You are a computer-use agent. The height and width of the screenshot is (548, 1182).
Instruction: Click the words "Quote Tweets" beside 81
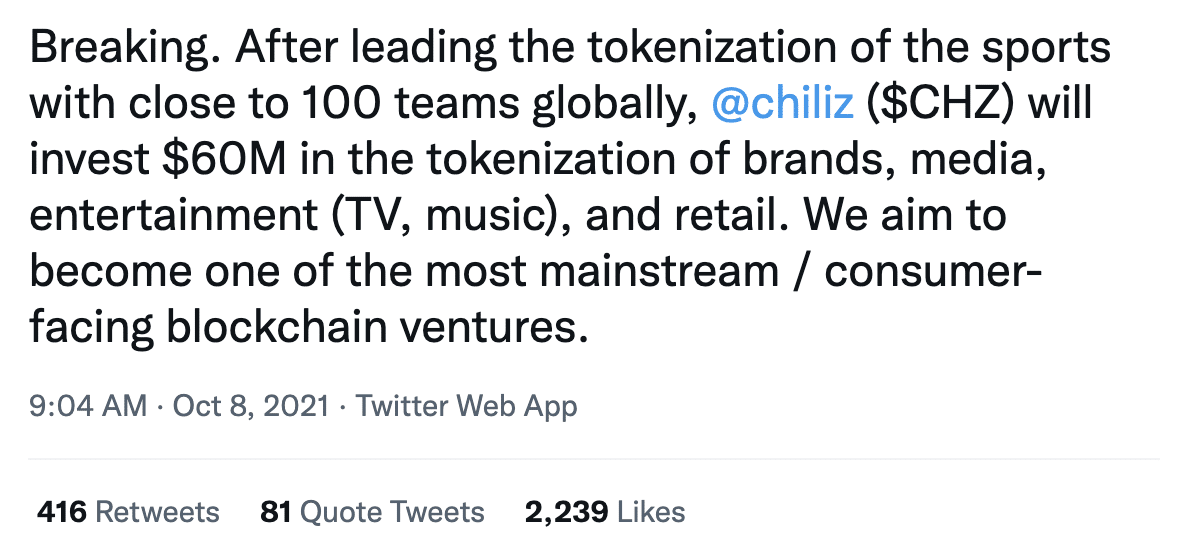392,513
